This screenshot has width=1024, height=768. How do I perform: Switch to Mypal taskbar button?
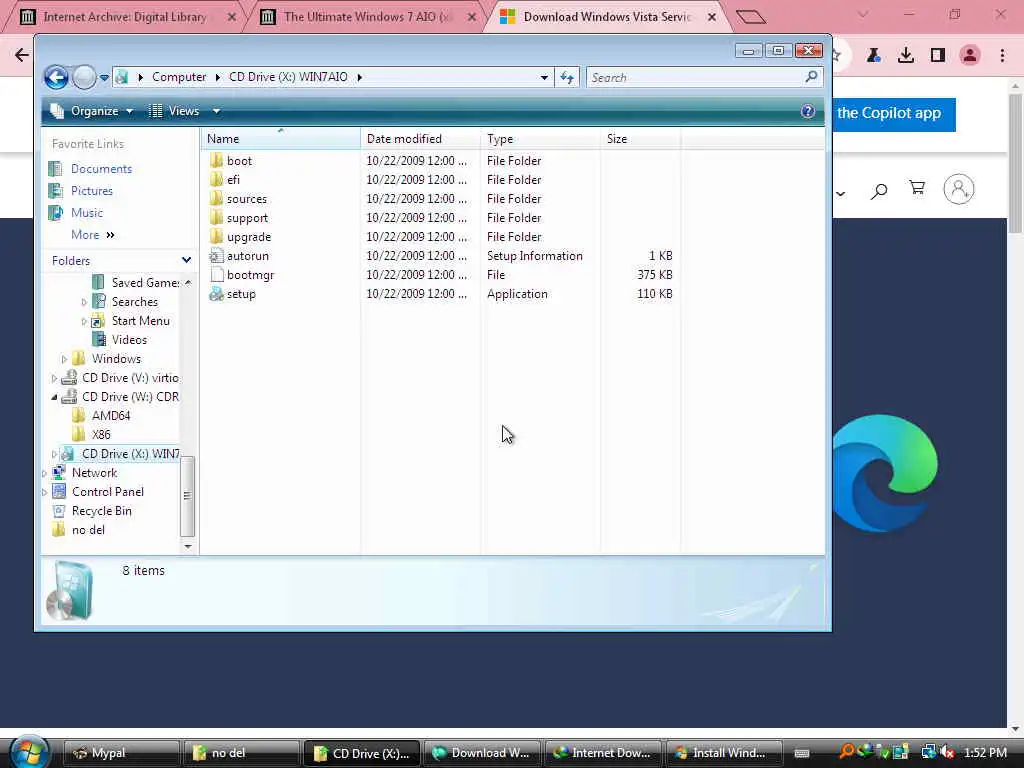(x=121, y=753)
